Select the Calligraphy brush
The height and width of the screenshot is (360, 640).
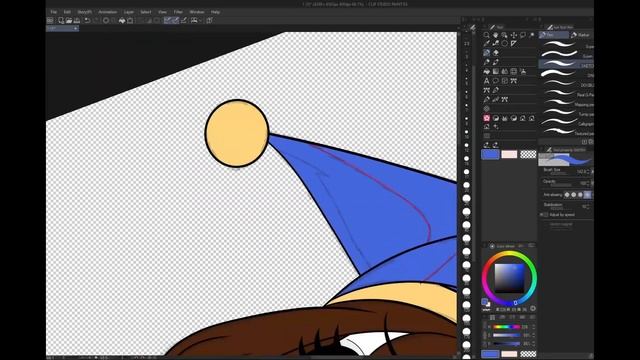point(567,123)
